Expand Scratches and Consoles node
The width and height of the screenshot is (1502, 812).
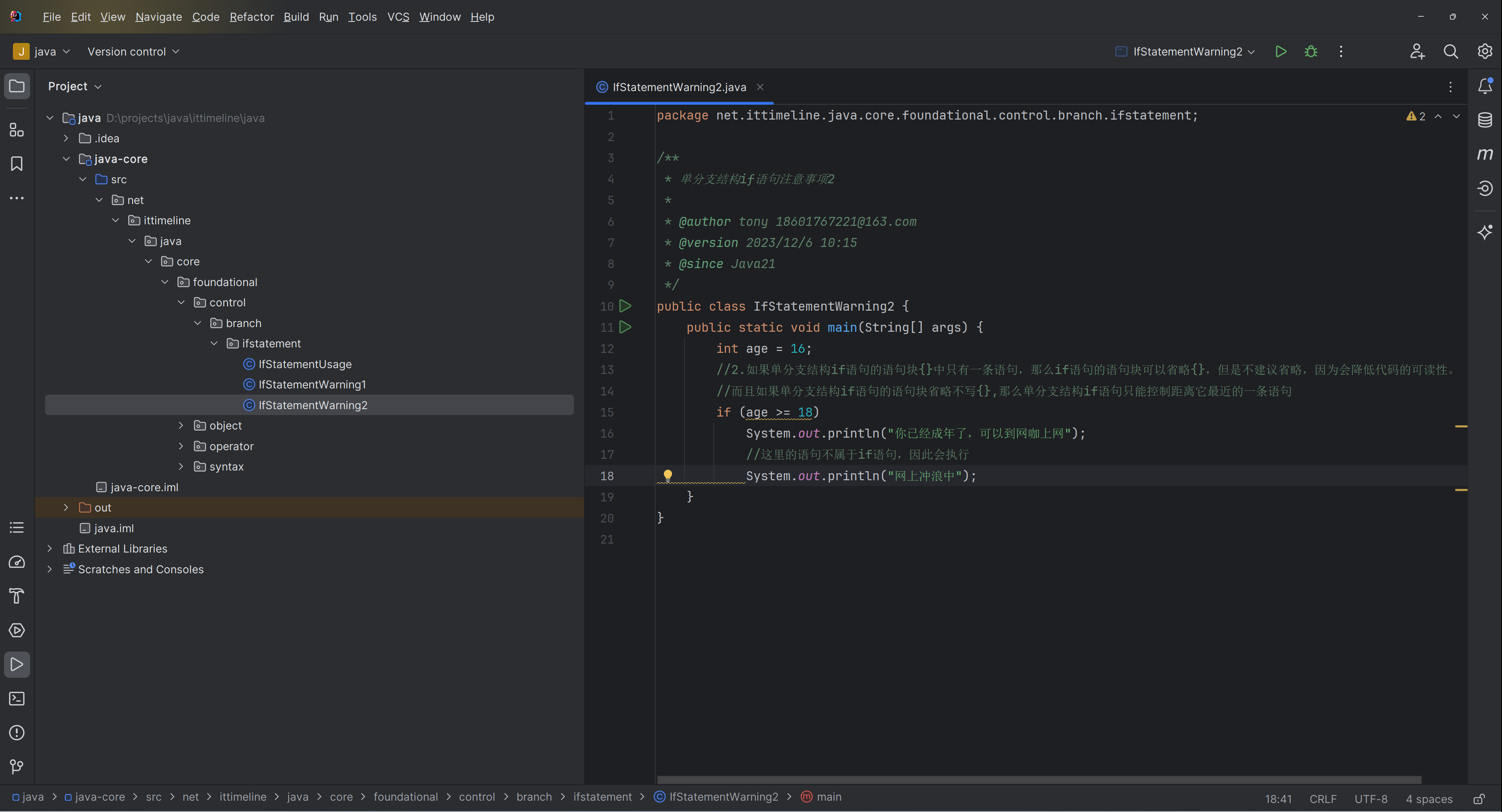point(50,569)
